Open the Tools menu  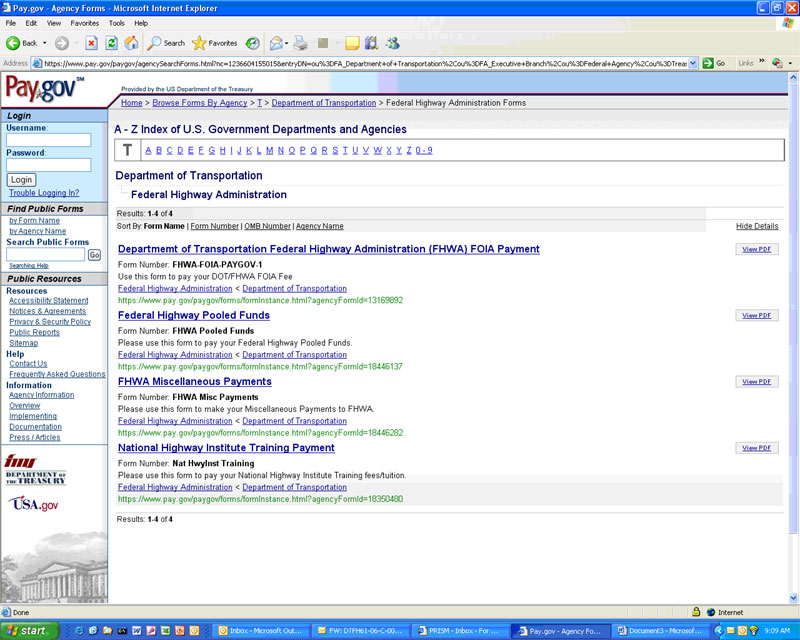(117, 22)
